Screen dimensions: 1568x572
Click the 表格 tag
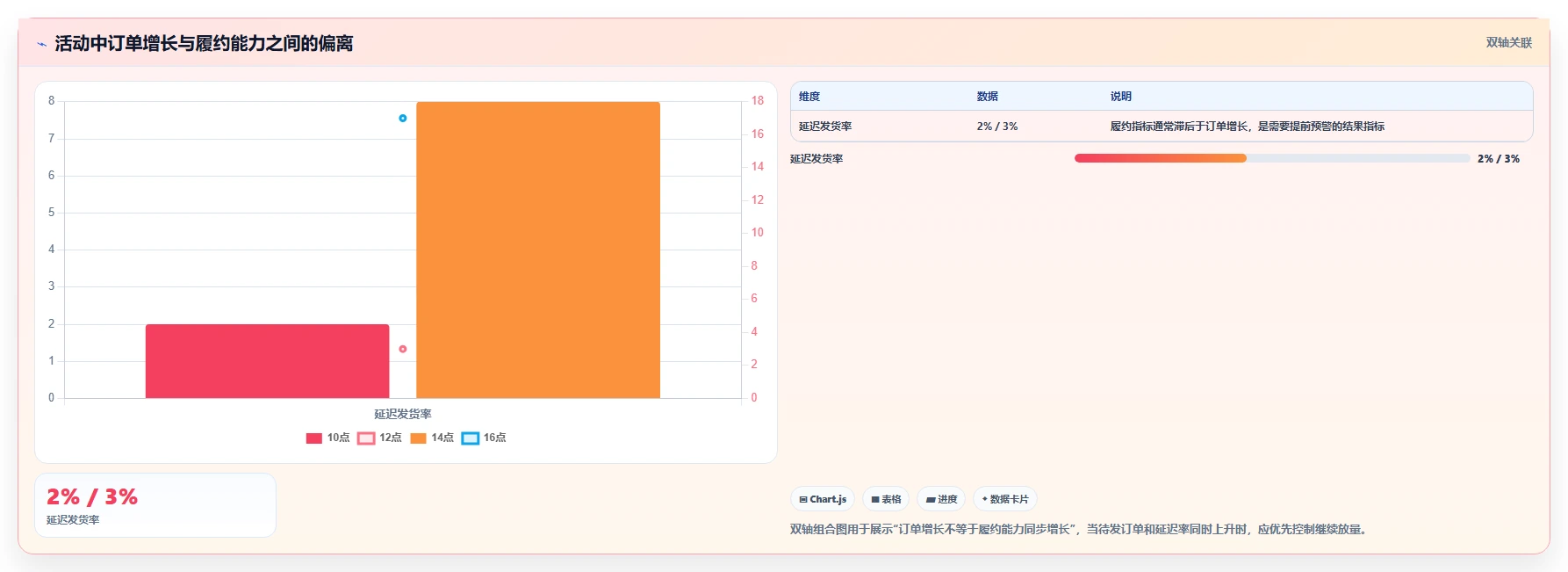click(886, 499)
